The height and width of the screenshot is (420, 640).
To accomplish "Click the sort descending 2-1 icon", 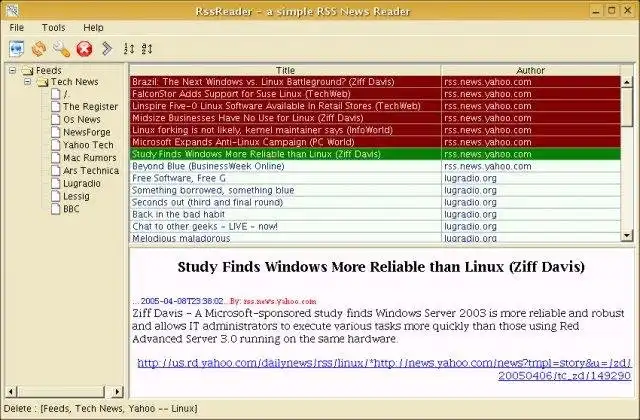I will pos(147,49).
